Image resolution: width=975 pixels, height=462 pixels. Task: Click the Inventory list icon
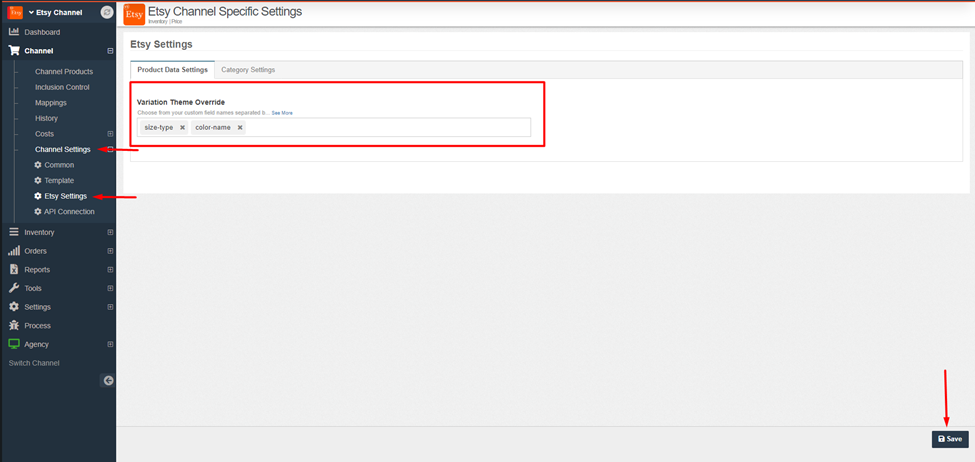coord(14,232)
